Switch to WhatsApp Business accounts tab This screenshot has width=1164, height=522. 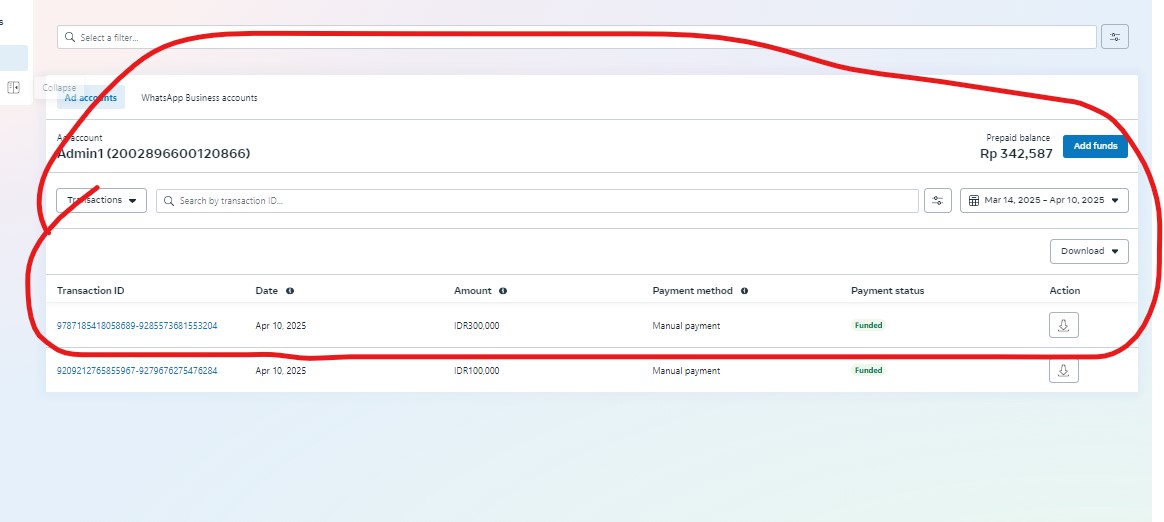pyautogui.click(x=199, y=98)
